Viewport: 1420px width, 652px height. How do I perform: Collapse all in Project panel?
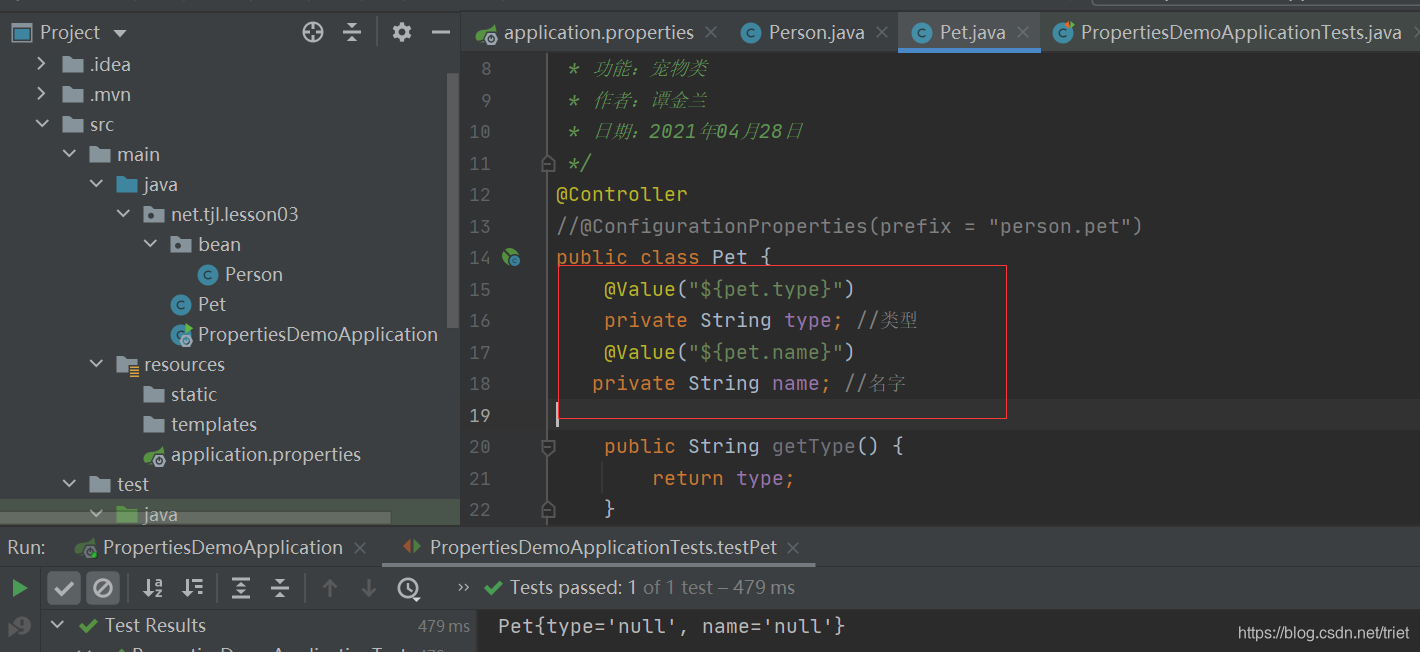click(x=352, y=32)
